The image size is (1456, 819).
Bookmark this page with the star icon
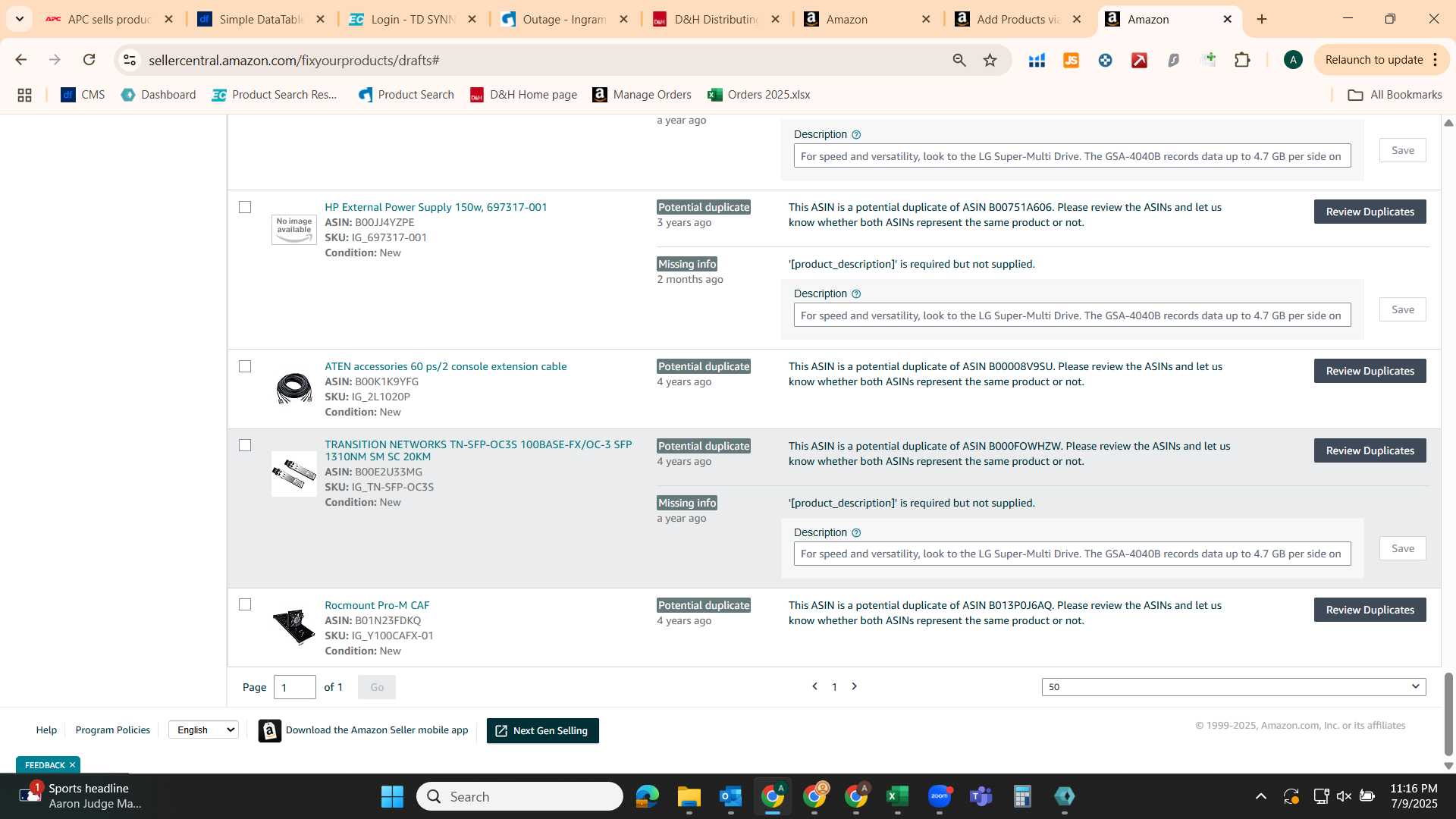990,60
